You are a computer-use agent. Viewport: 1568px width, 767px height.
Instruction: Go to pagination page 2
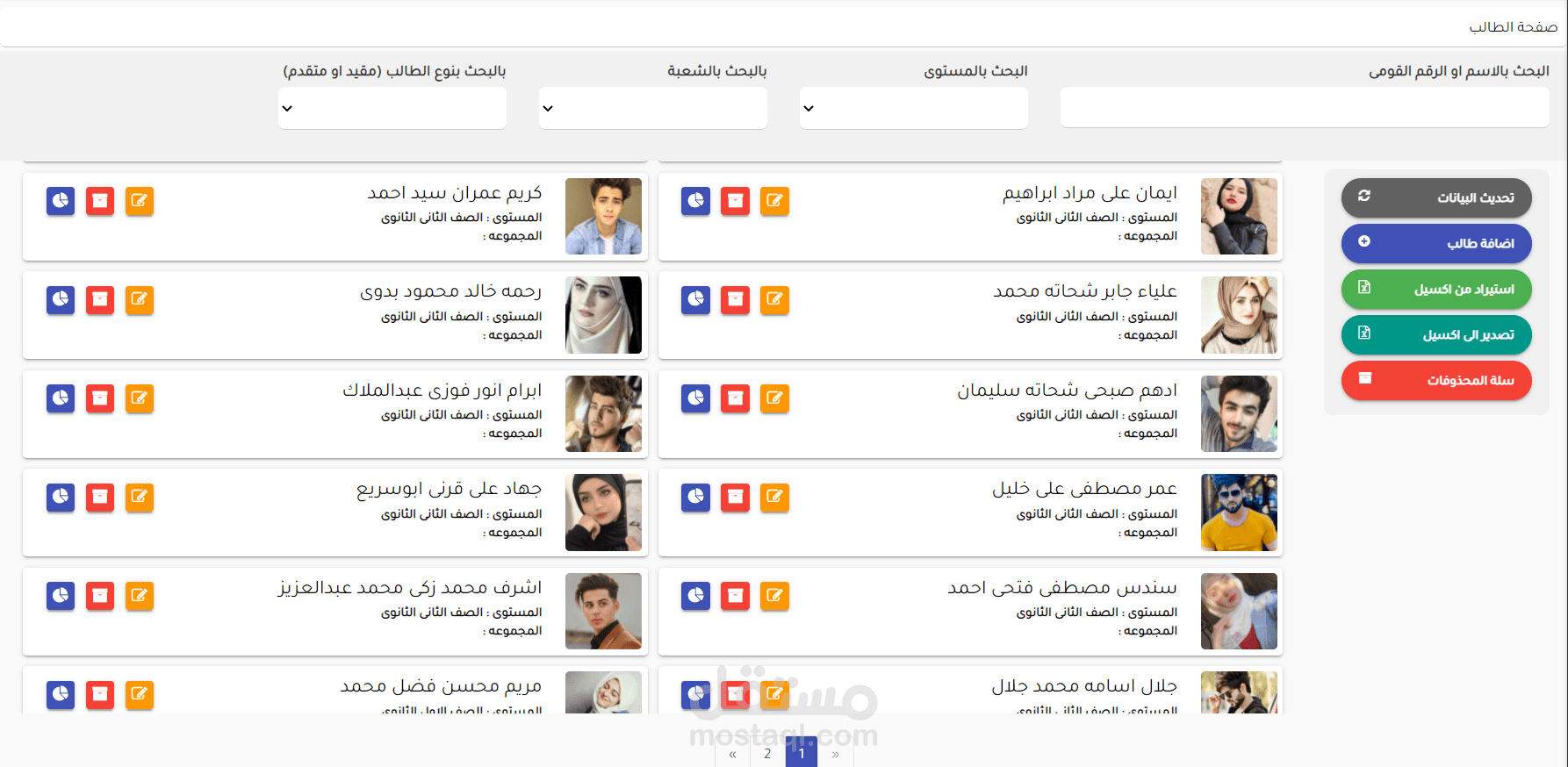767,753
